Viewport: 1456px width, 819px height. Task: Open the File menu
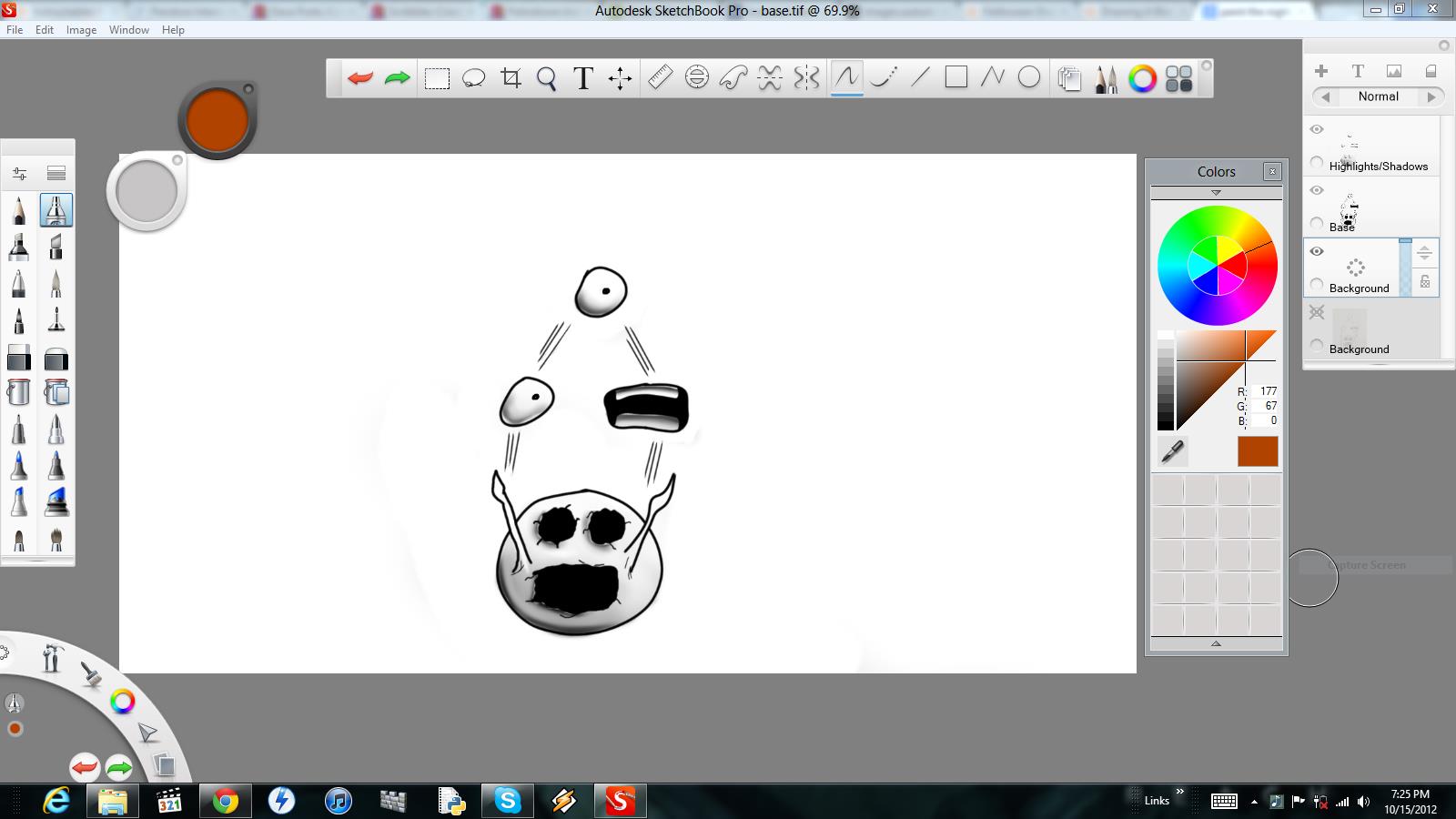click(15, 30)
